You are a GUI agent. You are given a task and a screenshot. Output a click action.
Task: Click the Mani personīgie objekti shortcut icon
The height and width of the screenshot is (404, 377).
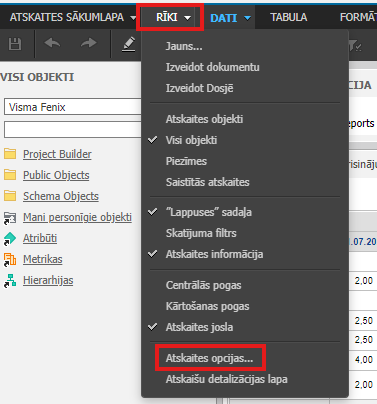pos(10,218)
